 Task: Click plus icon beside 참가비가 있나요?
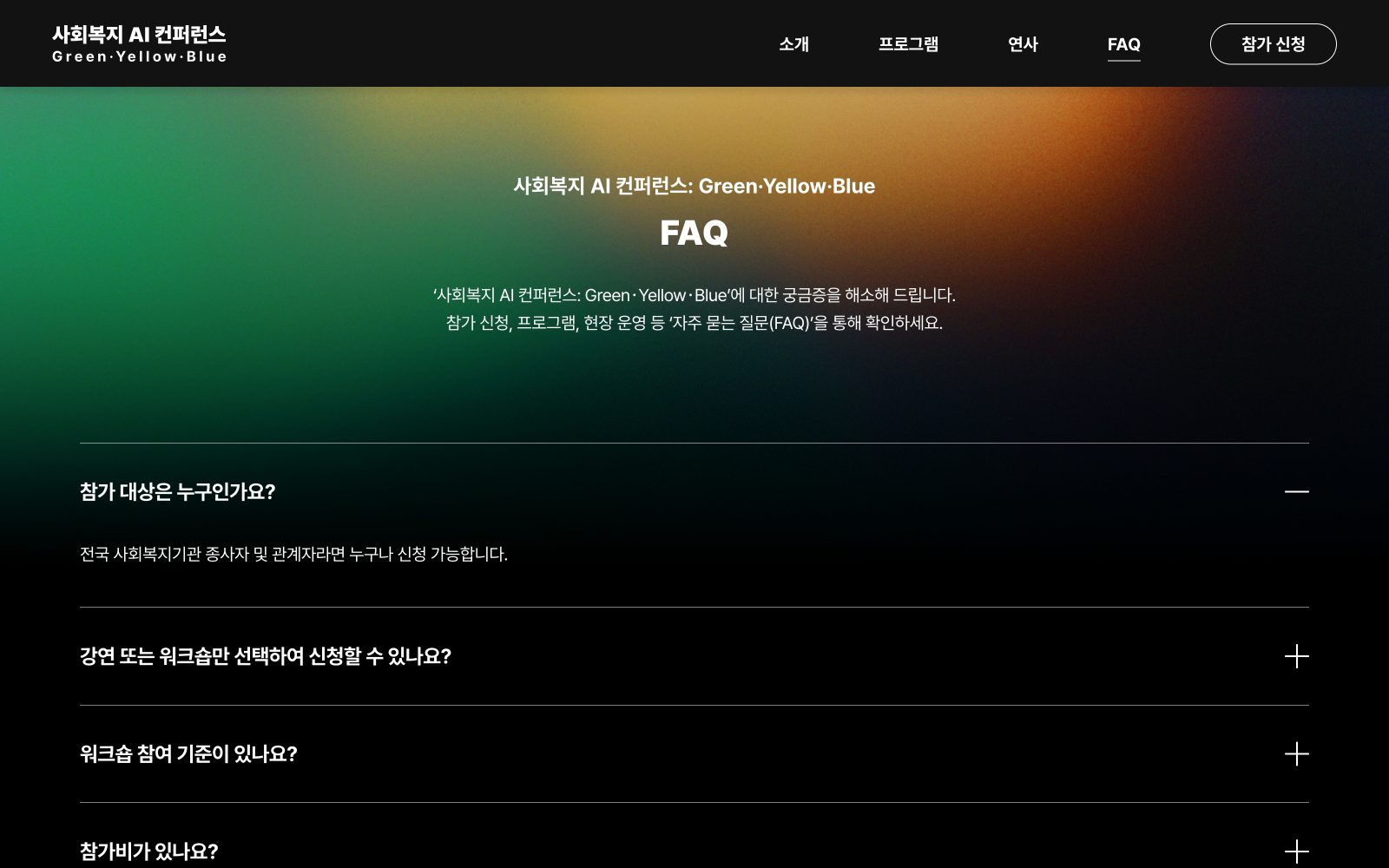tap(1296, 851)
